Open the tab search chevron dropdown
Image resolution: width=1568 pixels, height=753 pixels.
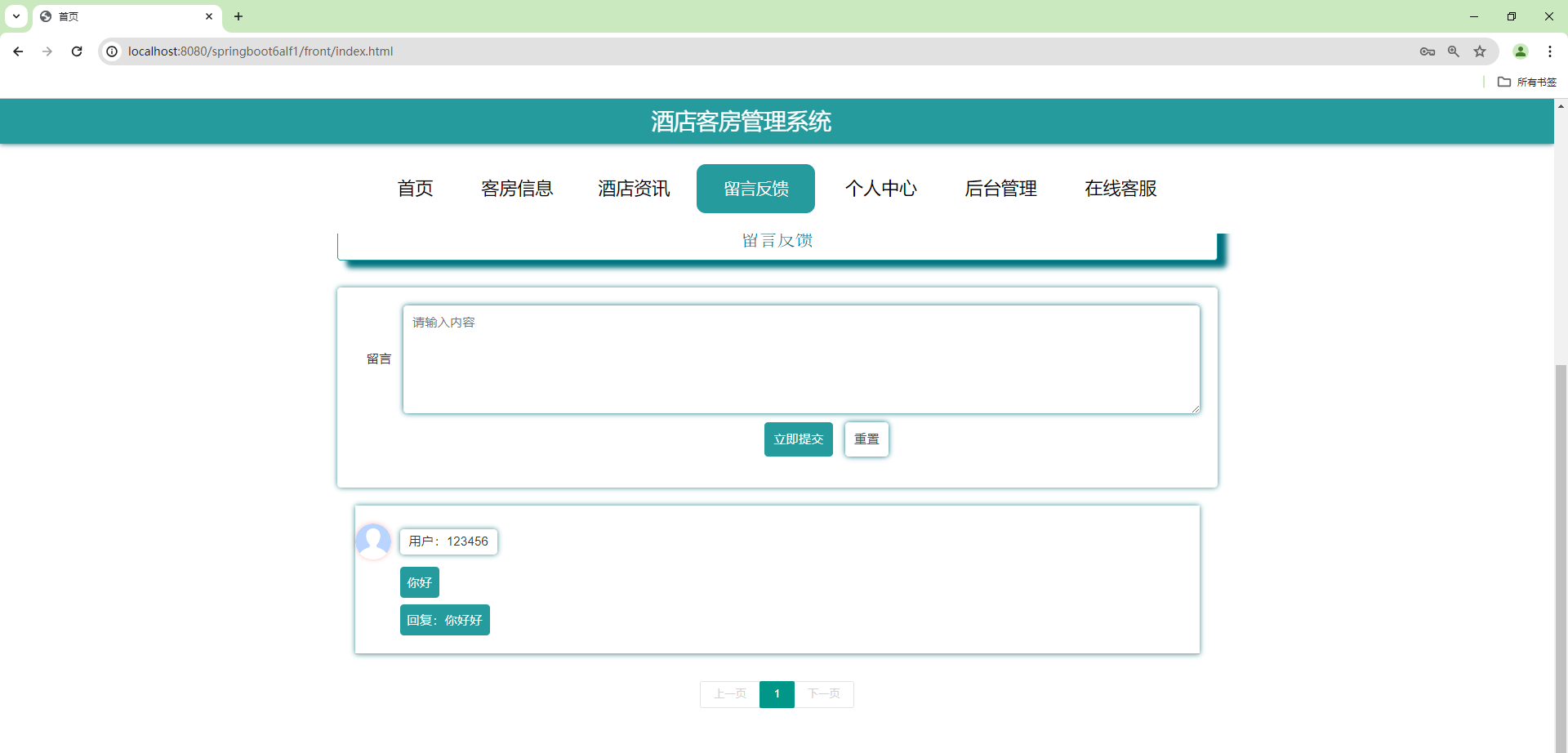16,16
